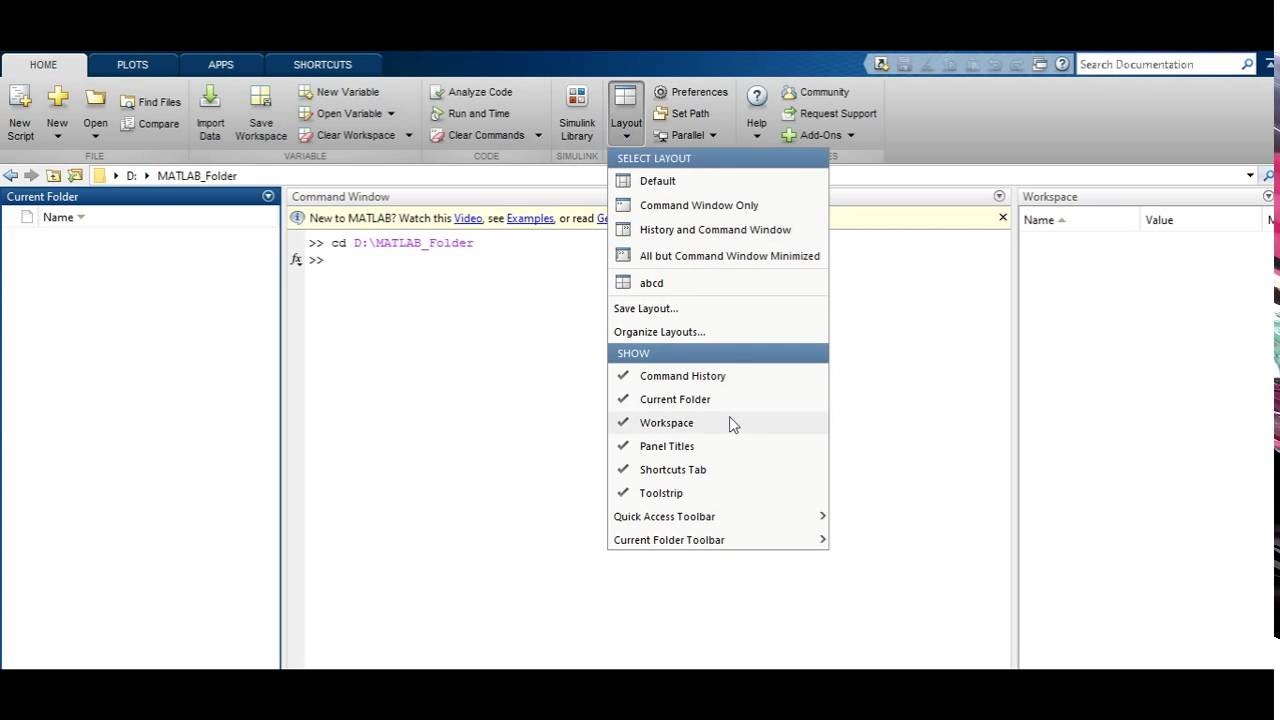This screenshot has height=720, width=1280.
Task: Uncheck Current Folder in Show list
Action: coord(718,399)
